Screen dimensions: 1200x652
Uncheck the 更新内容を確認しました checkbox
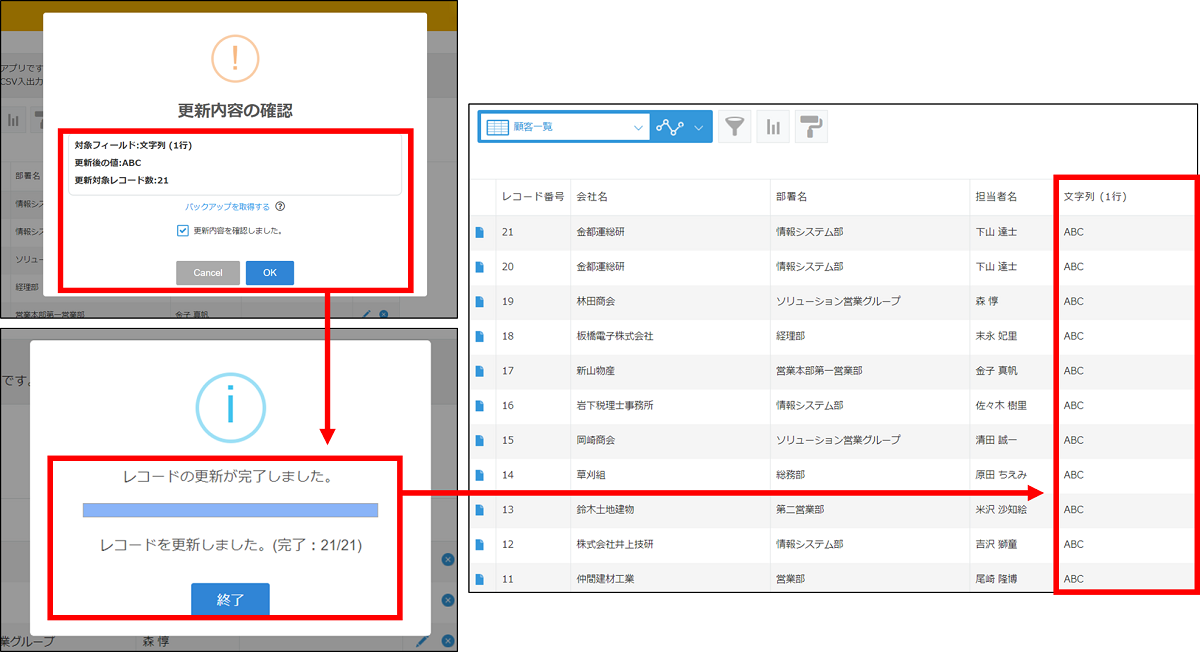183,231
